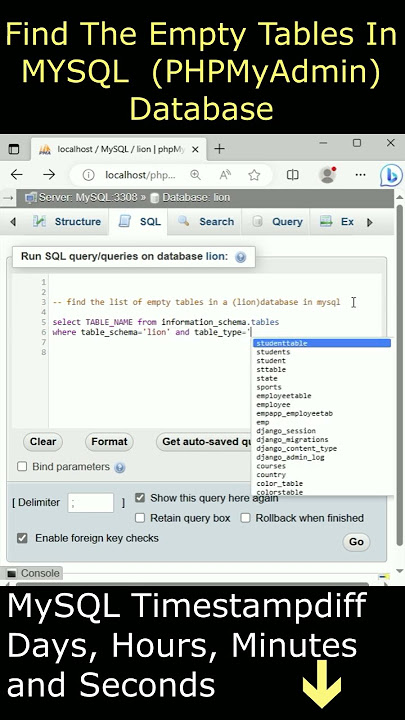This screenshot has width=405, height=720.
Task: Click the browser back arrow
Action: pos(17,174)
